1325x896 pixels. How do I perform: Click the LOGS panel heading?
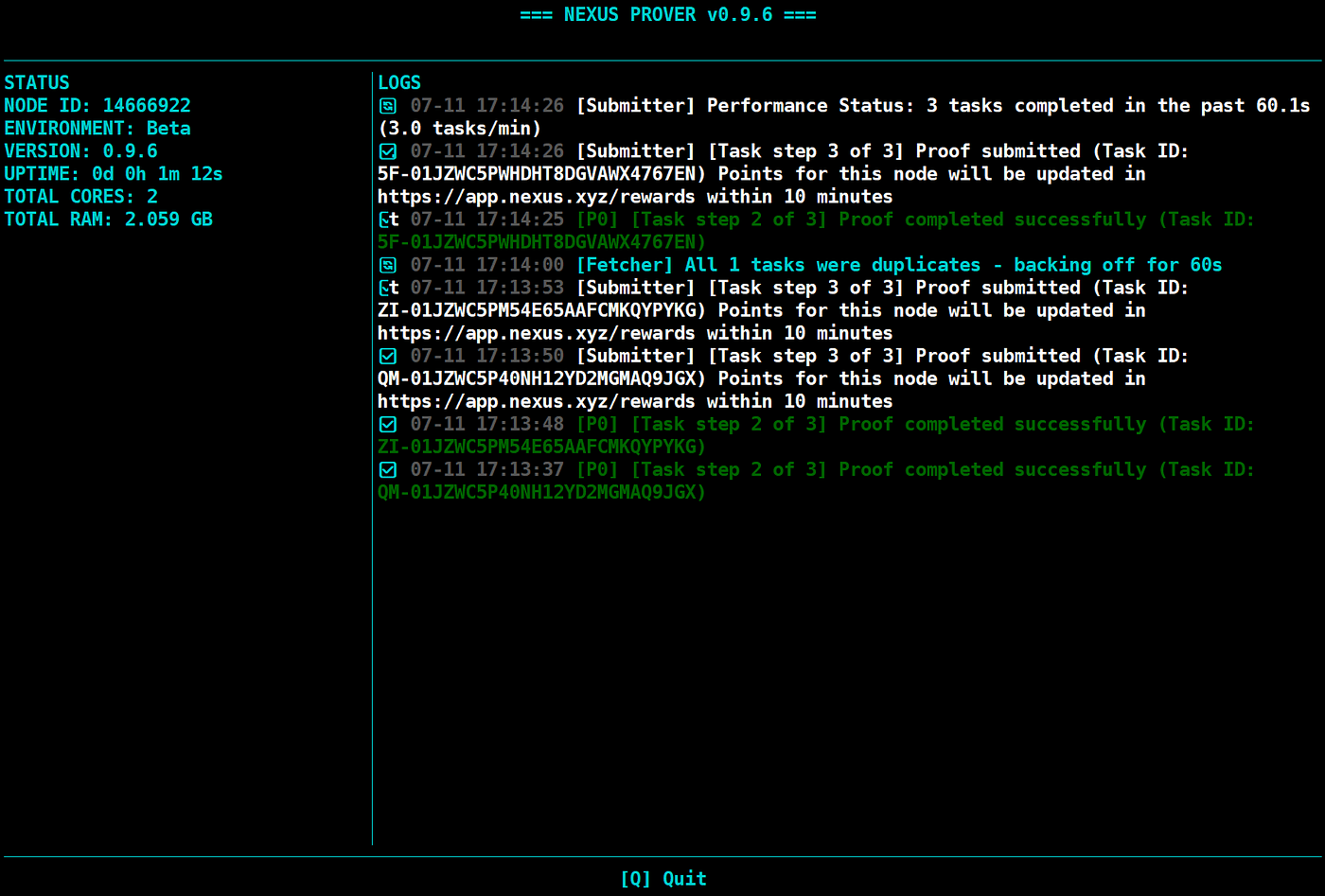tap(399, 82)
